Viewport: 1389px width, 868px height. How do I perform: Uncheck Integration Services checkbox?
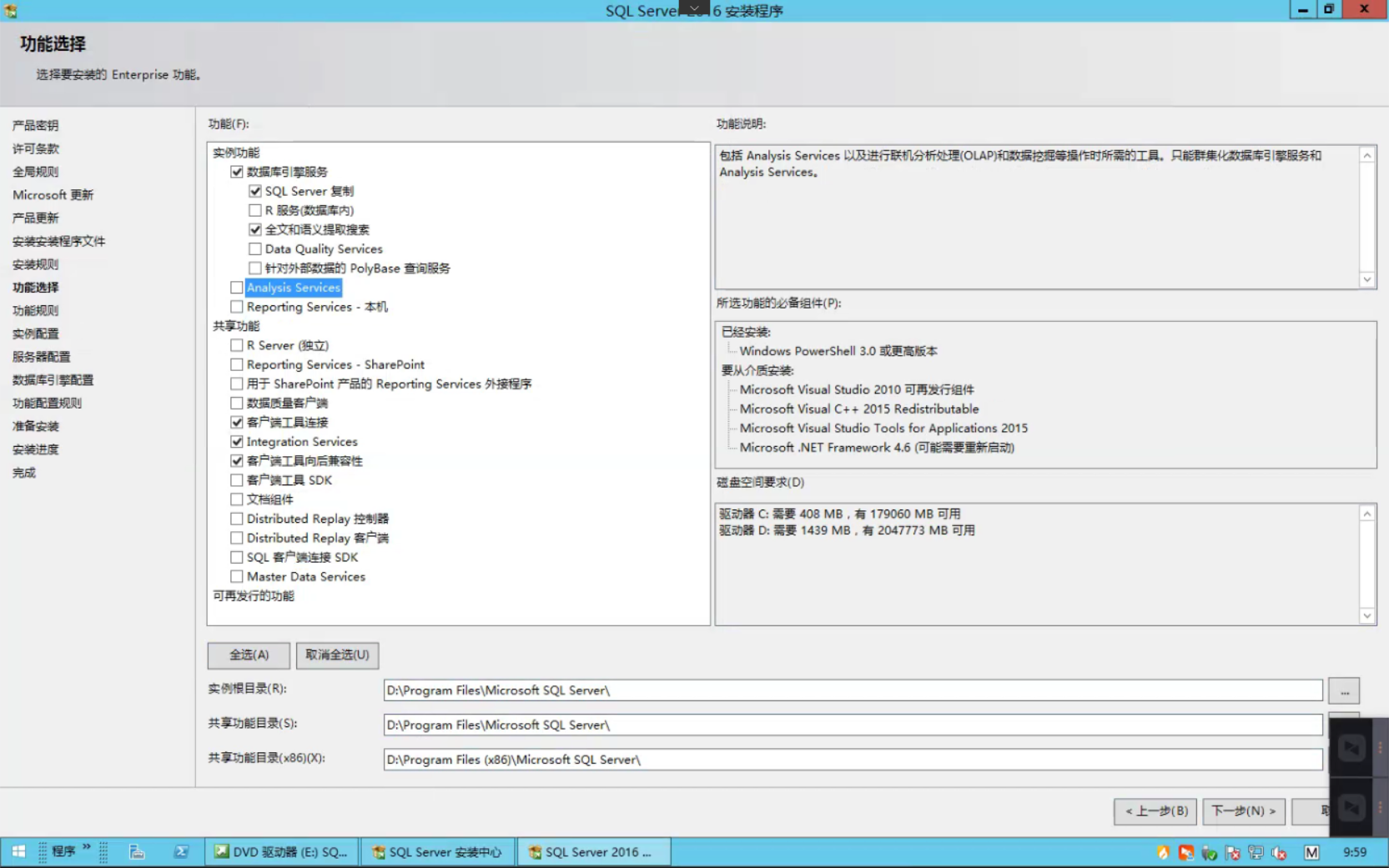[237, 441]
